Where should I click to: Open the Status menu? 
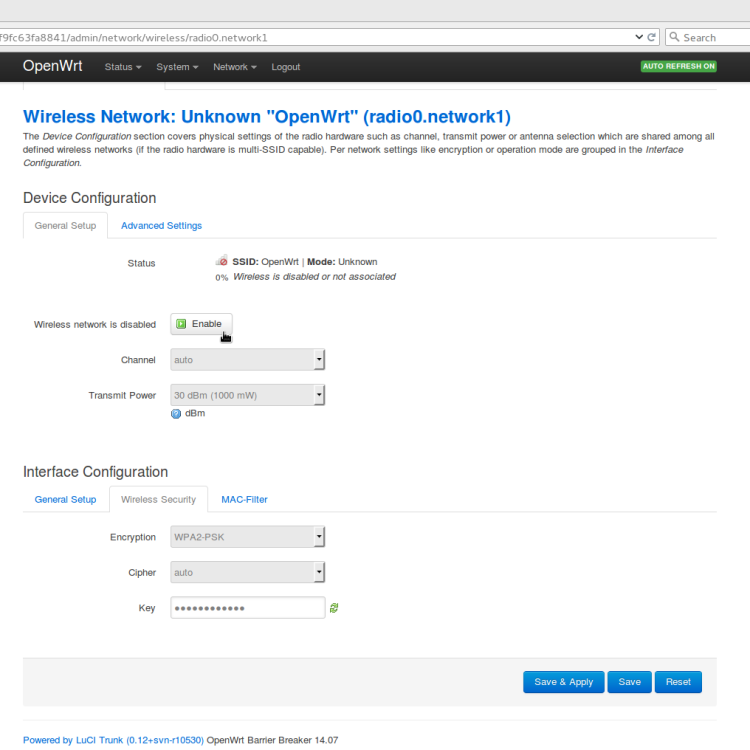click(x=122, y=67)
